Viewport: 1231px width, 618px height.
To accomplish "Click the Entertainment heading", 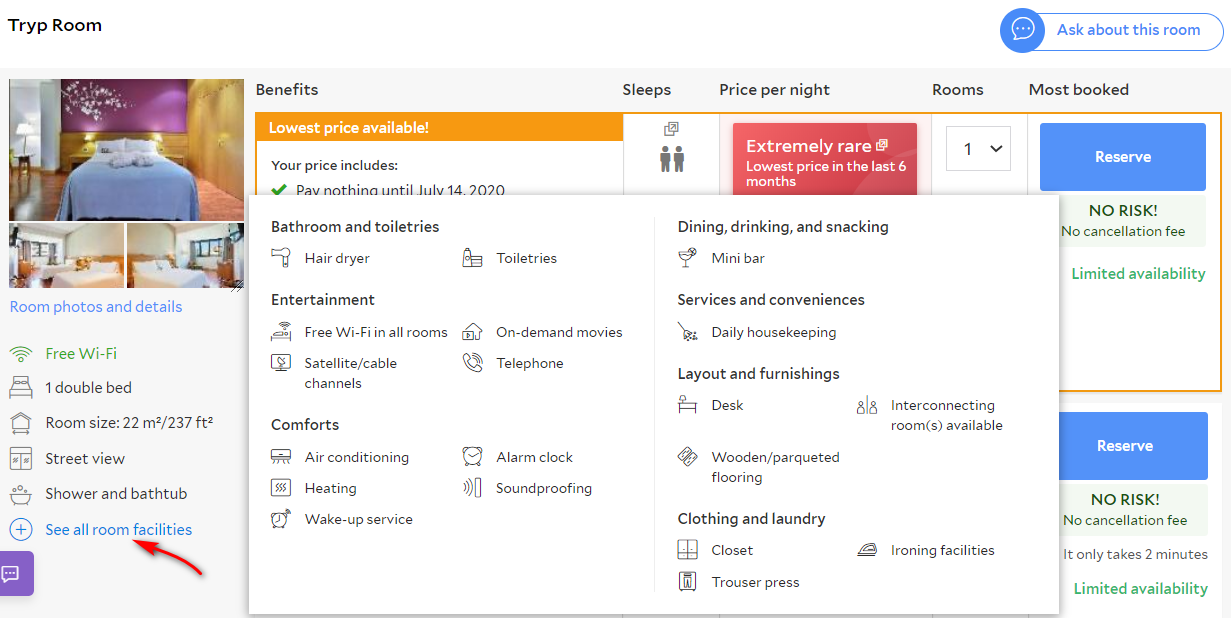I will [x=323, y=300].
